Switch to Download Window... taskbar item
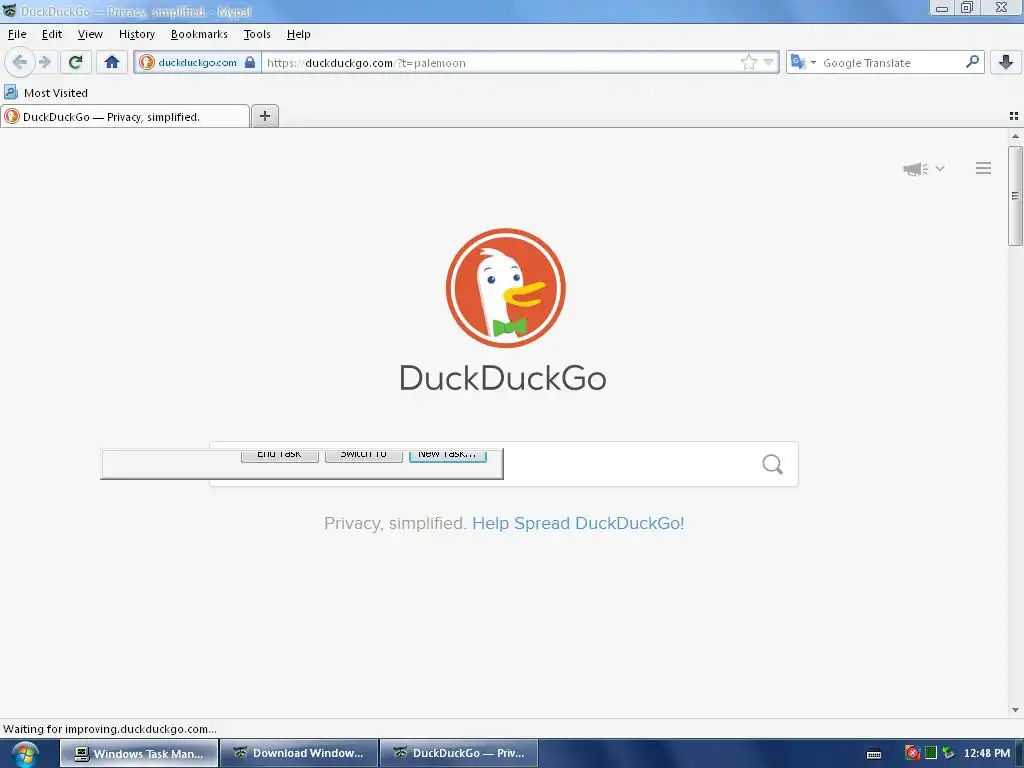The height and width of the screenshot is (768, 1024). (x=299, y=753)
